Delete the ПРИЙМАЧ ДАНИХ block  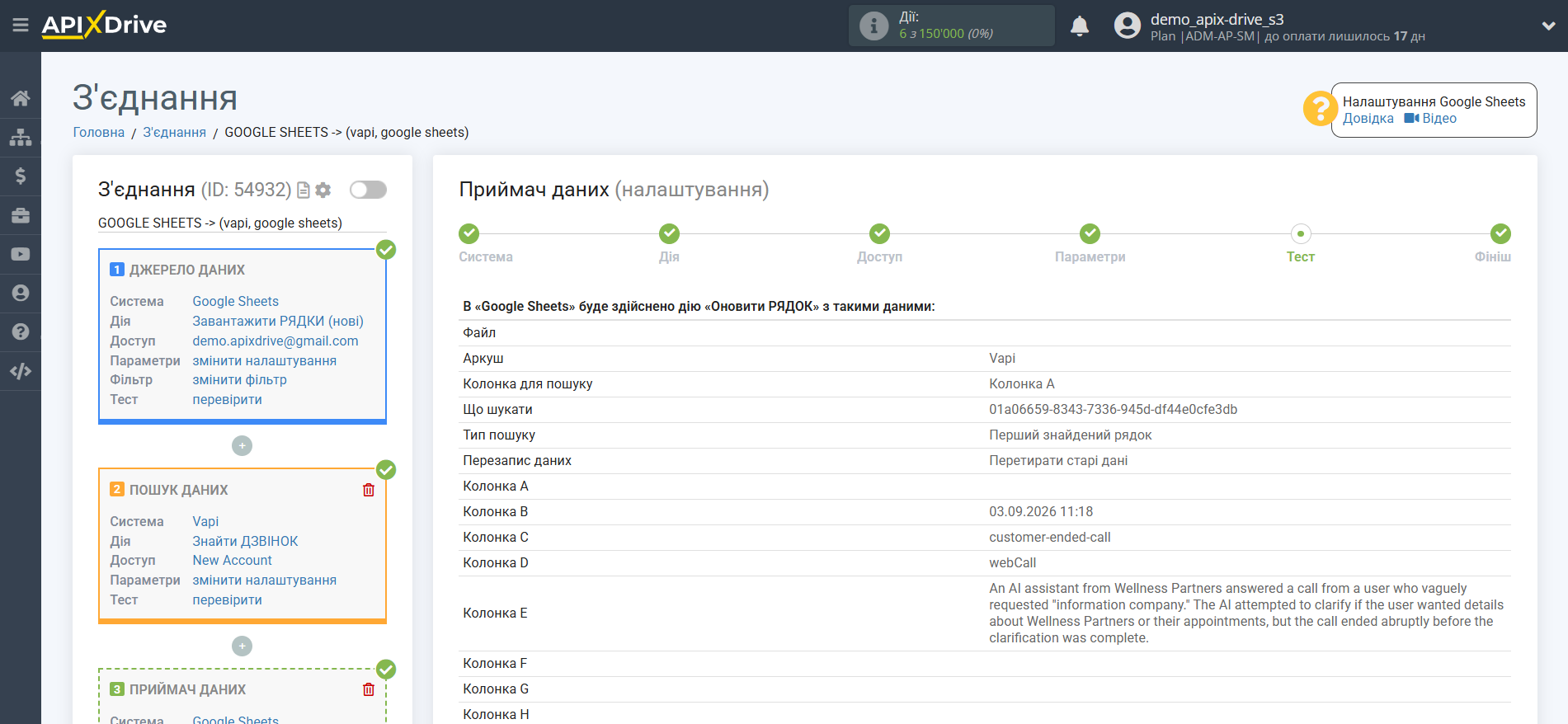369,689
